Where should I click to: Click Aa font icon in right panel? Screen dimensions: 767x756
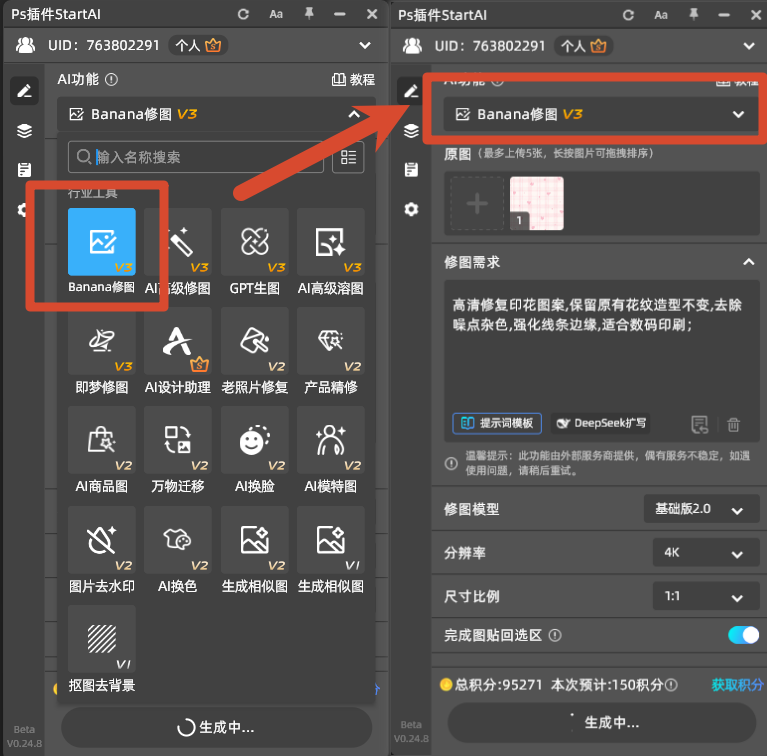[x=661, y=15]
